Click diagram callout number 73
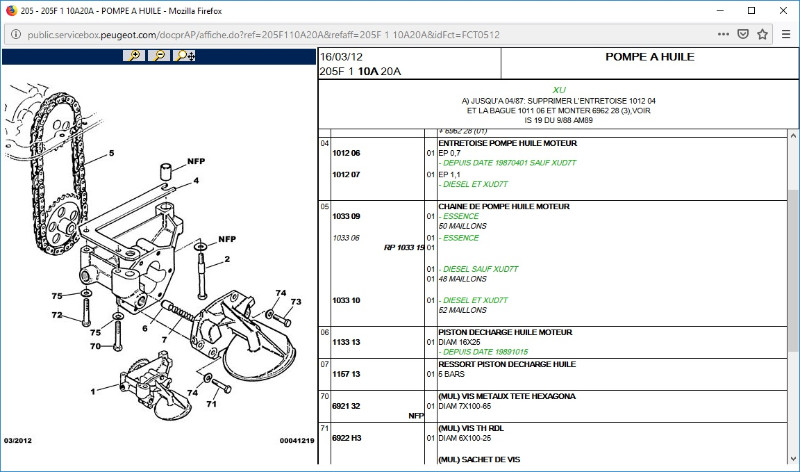800x472 pixels. (x=296, y=302)
